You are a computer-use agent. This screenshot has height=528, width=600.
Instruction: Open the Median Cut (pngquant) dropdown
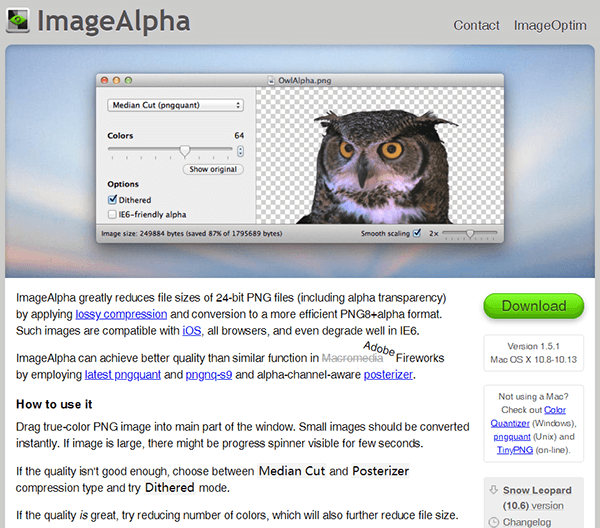pos(176,105)
